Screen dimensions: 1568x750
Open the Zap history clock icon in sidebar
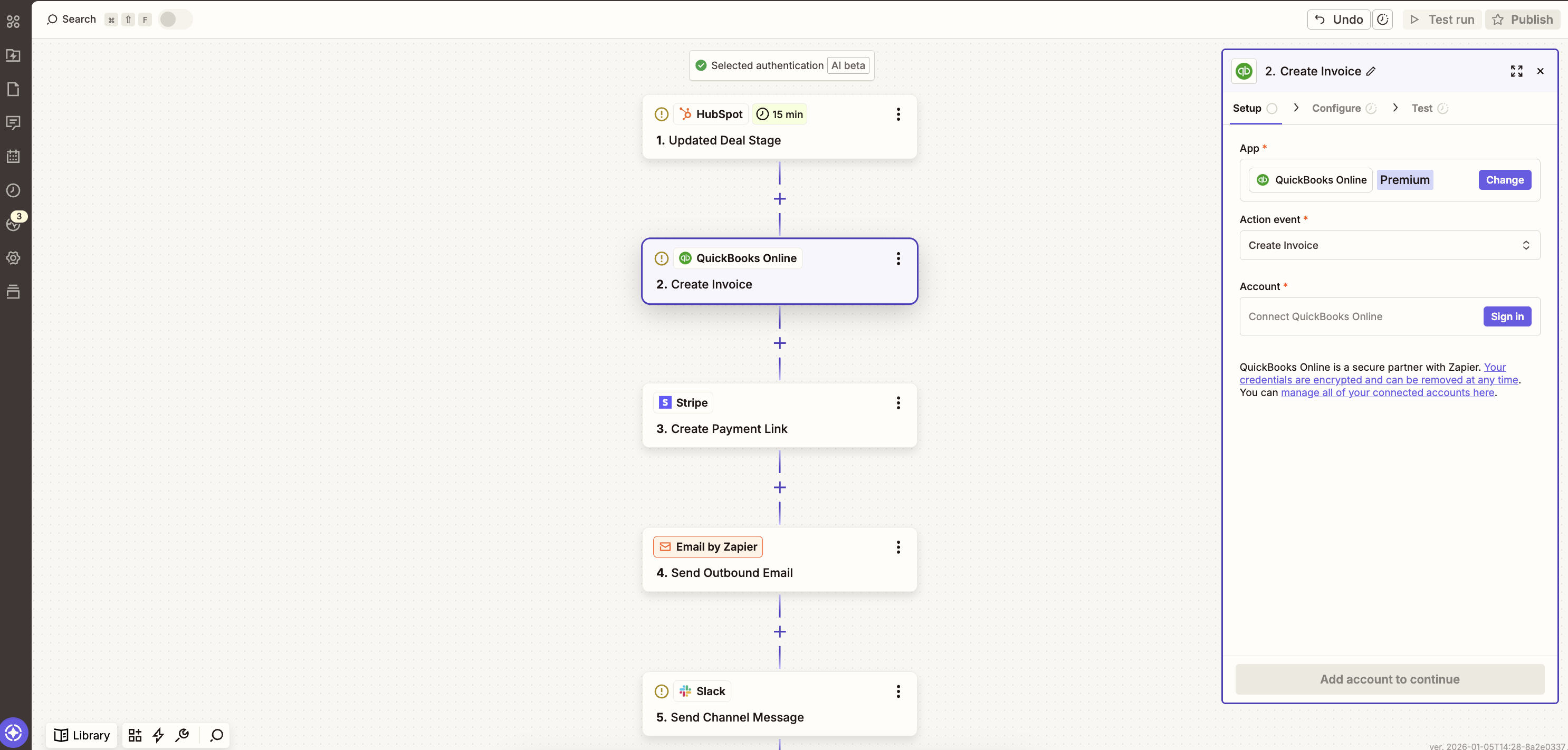coord(13,190)
